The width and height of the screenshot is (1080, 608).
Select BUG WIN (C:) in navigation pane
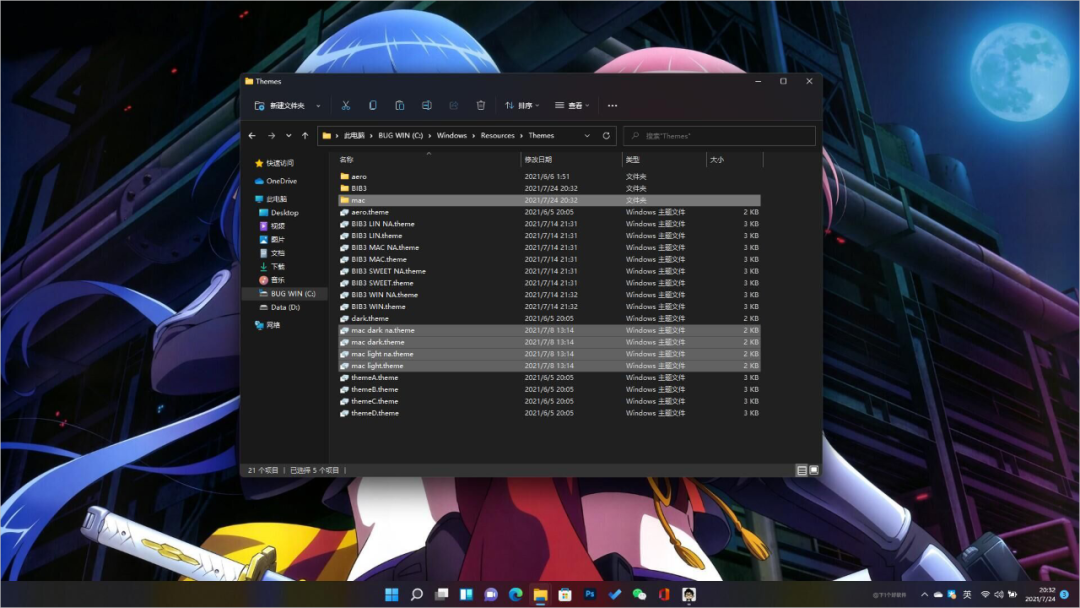[x=292, y=294]
